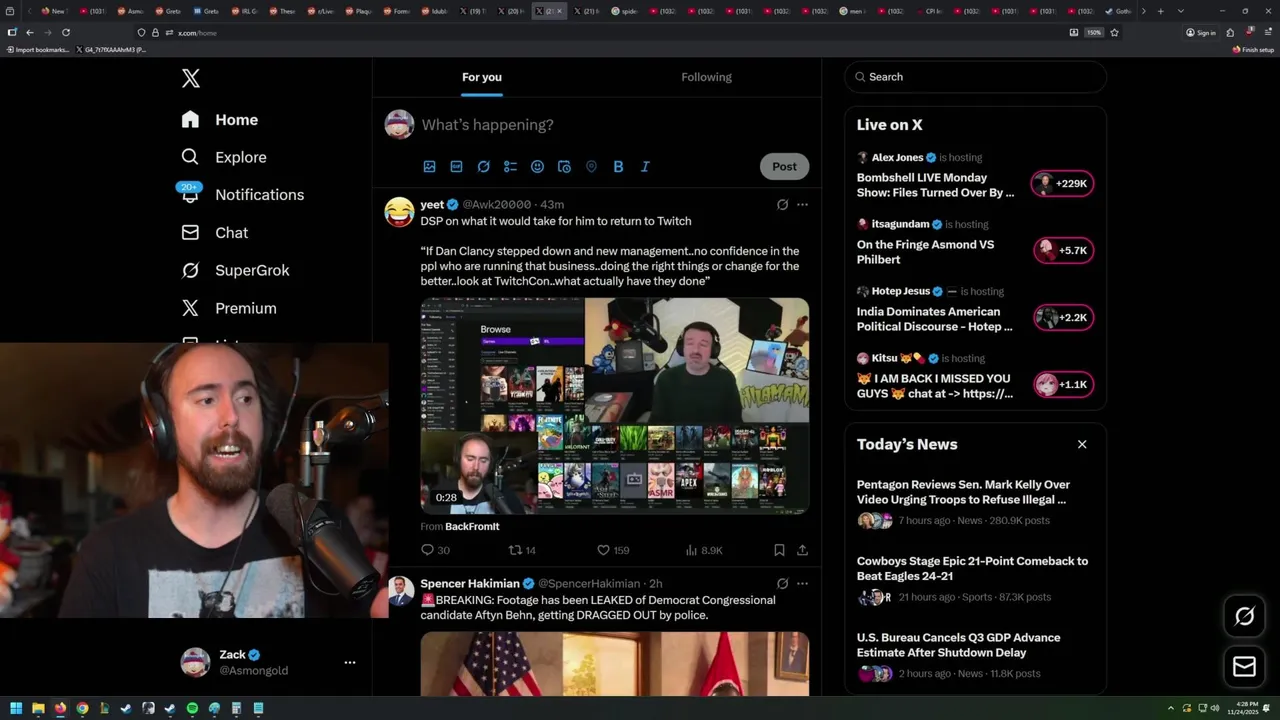Click browser Sign in button

(x=1201, y=32)
